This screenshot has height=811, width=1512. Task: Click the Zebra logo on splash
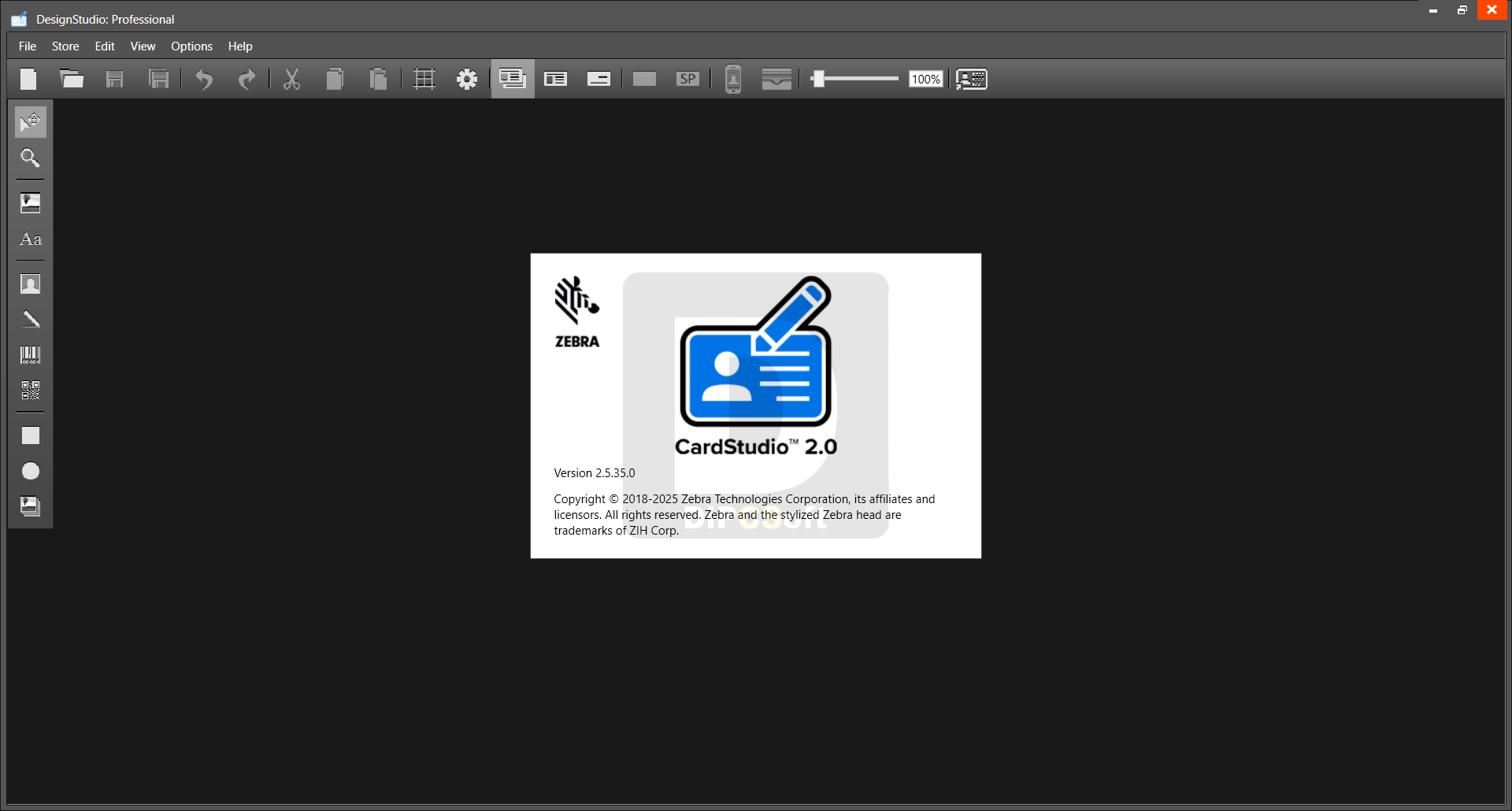[x=577, y=312]
